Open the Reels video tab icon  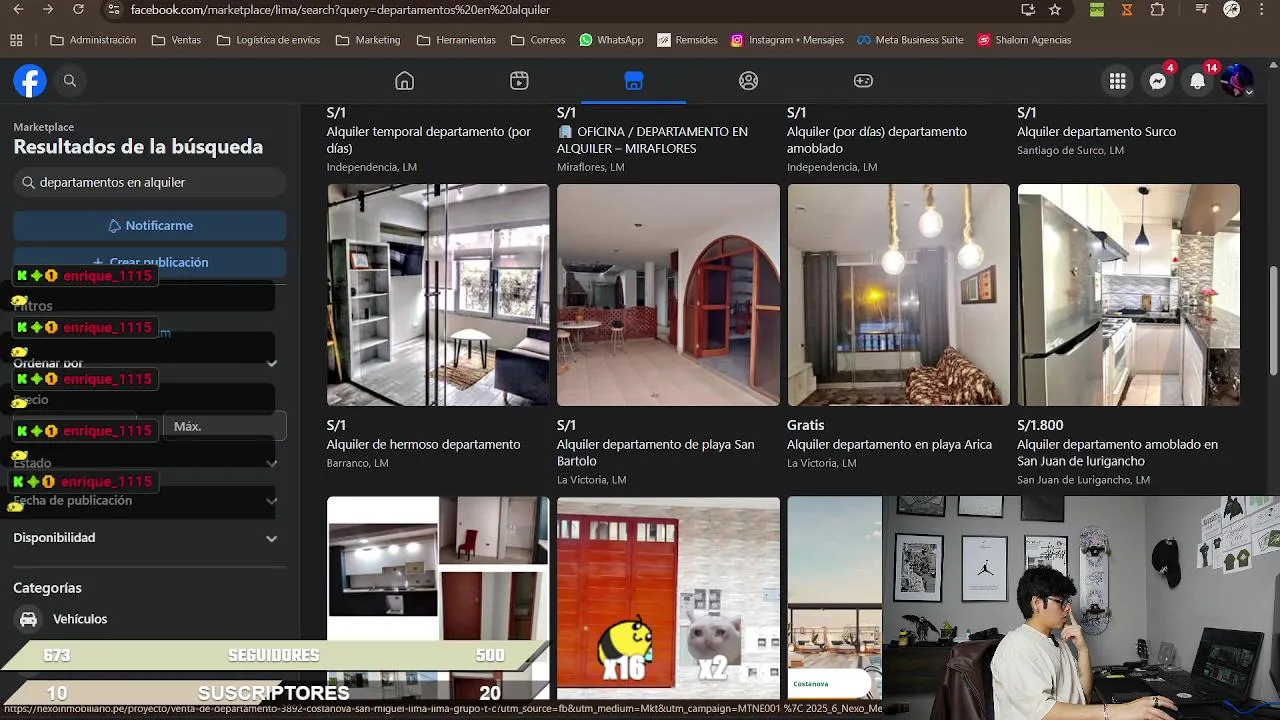(x=519, y=81)
